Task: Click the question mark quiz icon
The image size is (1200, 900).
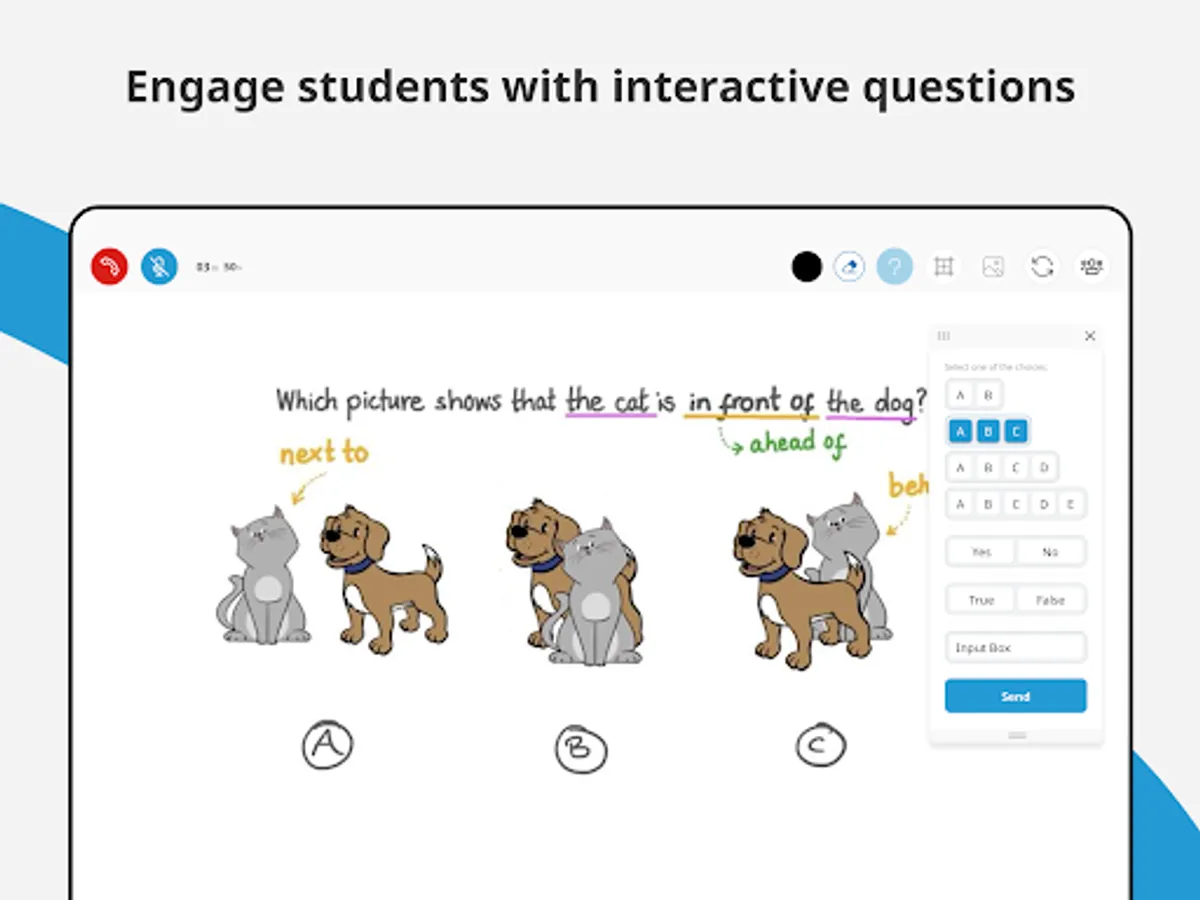Action: click(894, 267)
